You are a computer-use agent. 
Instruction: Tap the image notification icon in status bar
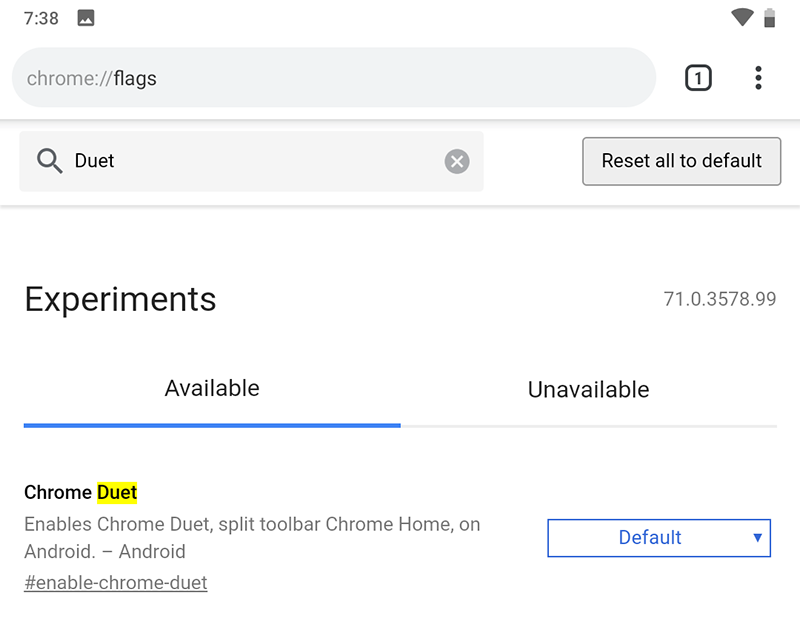click(86, 18)
